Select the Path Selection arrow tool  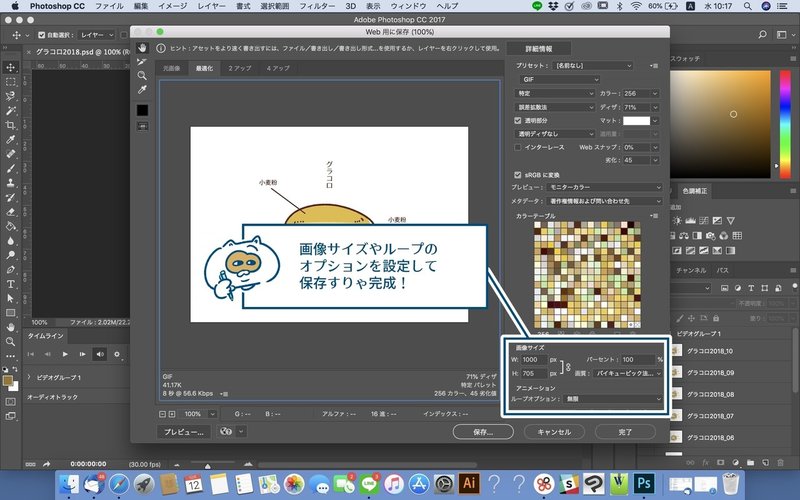pos(10,298)
